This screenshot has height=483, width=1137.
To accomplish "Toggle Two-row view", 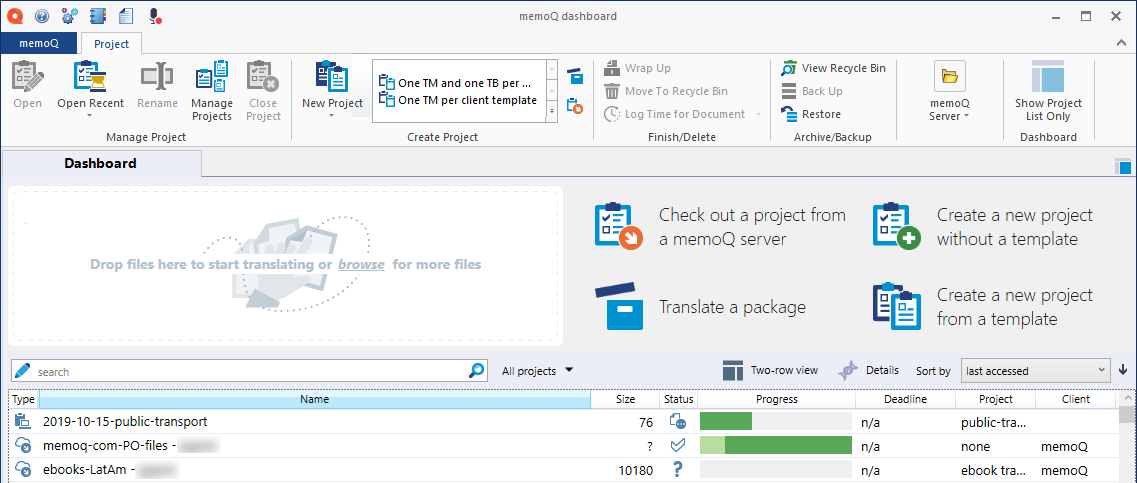I will click(770, 371).
